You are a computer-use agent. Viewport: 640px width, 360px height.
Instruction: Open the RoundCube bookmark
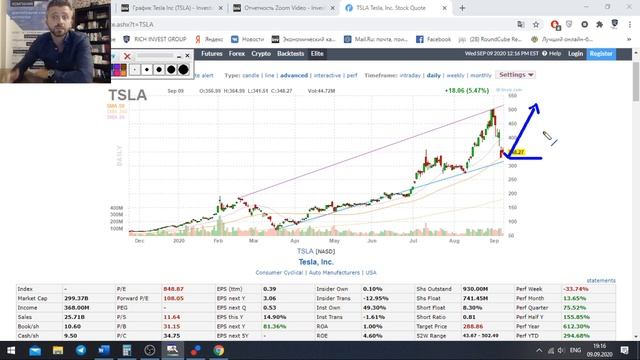coord(490,39)
